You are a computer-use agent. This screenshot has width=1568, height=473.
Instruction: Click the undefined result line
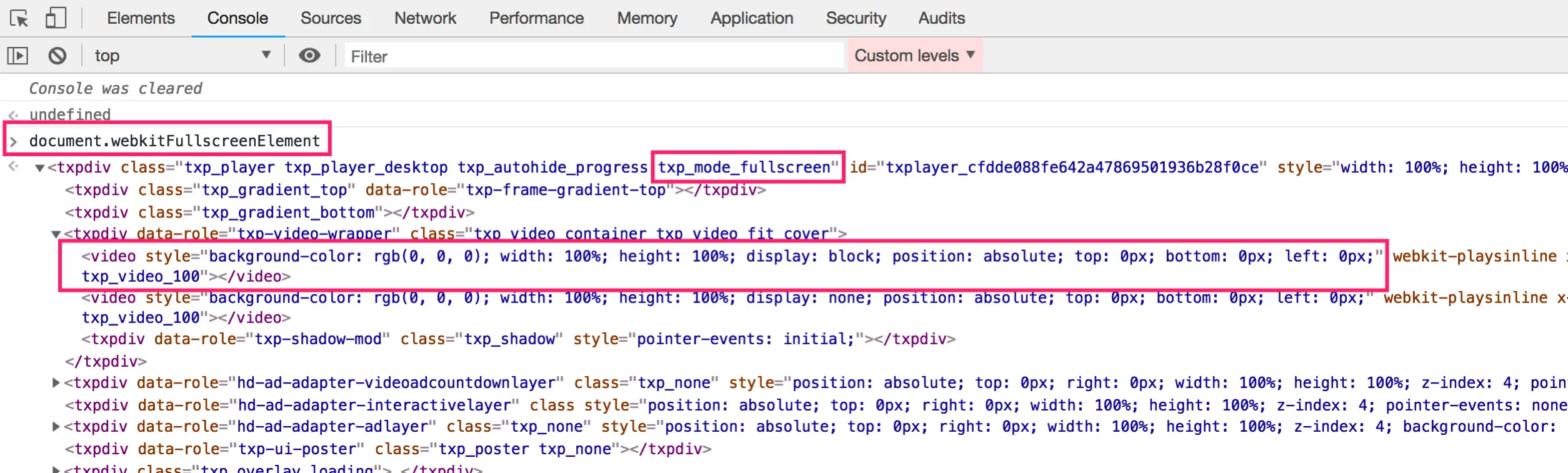coord(70,114)
